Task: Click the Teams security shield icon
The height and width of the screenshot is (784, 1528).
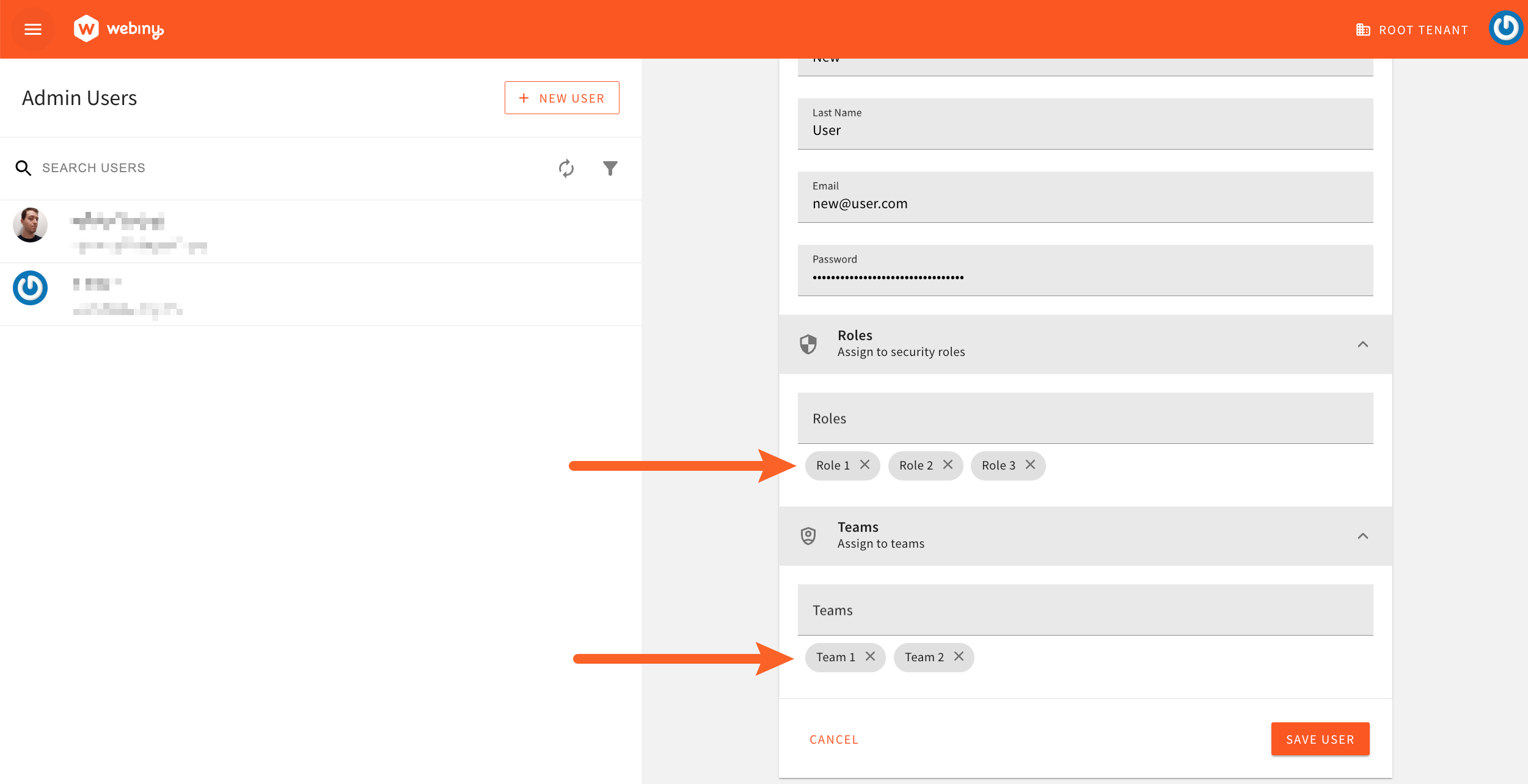Action: point(808,534)
